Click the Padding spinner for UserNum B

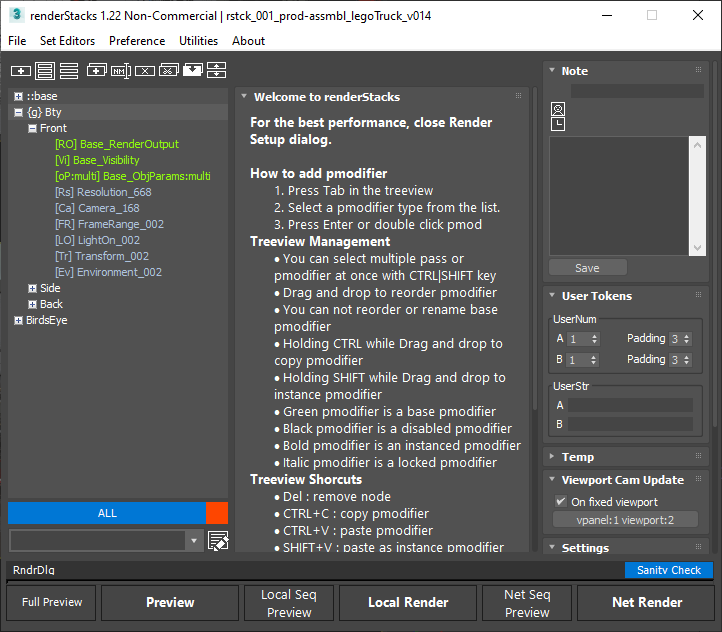click(x=687, y=360)
